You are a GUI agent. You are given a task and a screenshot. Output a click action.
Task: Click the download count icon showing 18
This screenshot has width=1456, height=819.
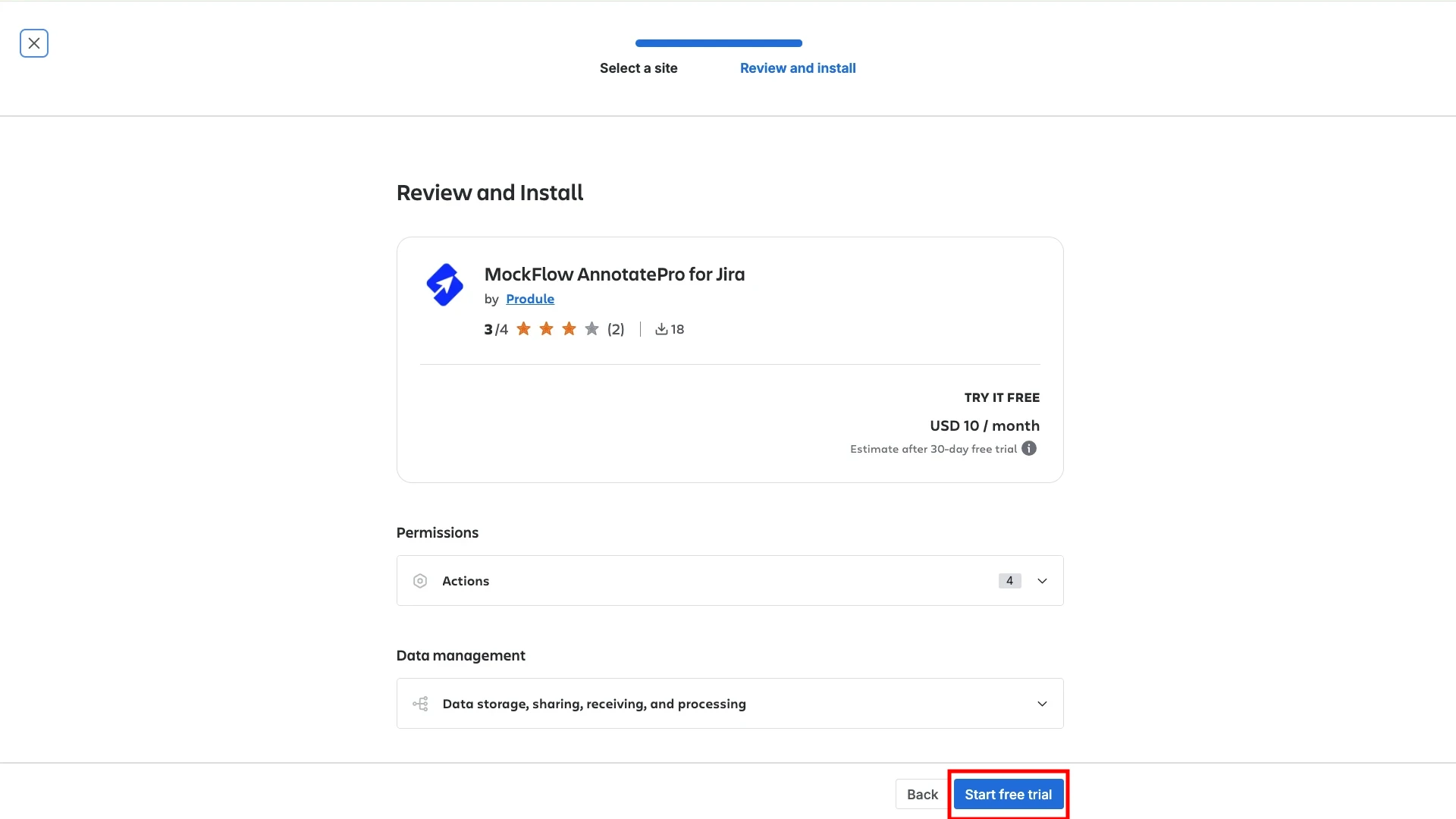point(661,328)
